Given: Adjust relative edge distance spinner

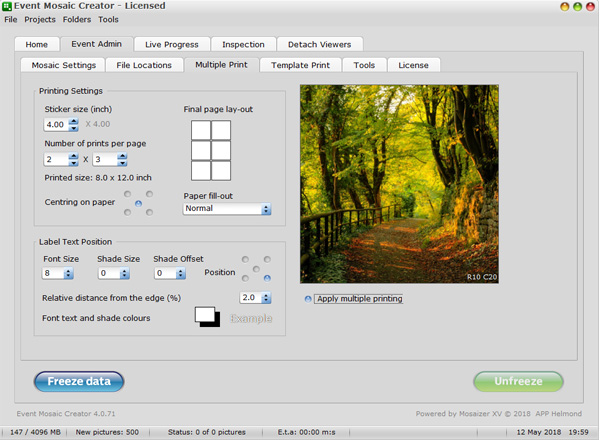Looking at the screenshot, I should coord(266,298).
